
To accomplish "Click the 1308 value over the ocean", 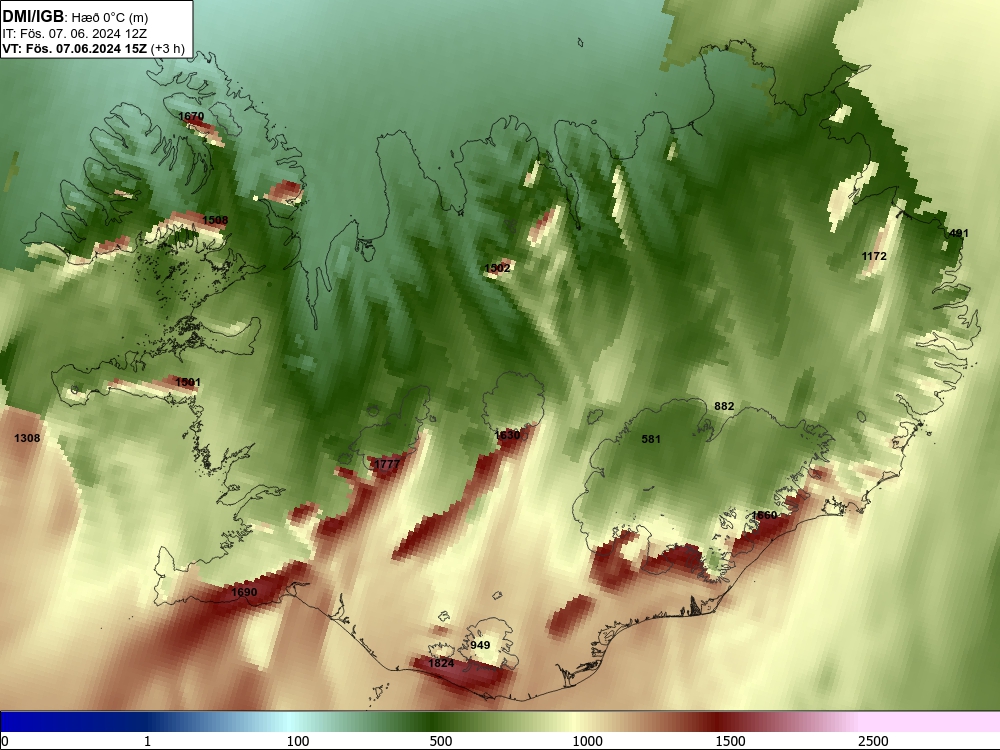I will 27,438.
